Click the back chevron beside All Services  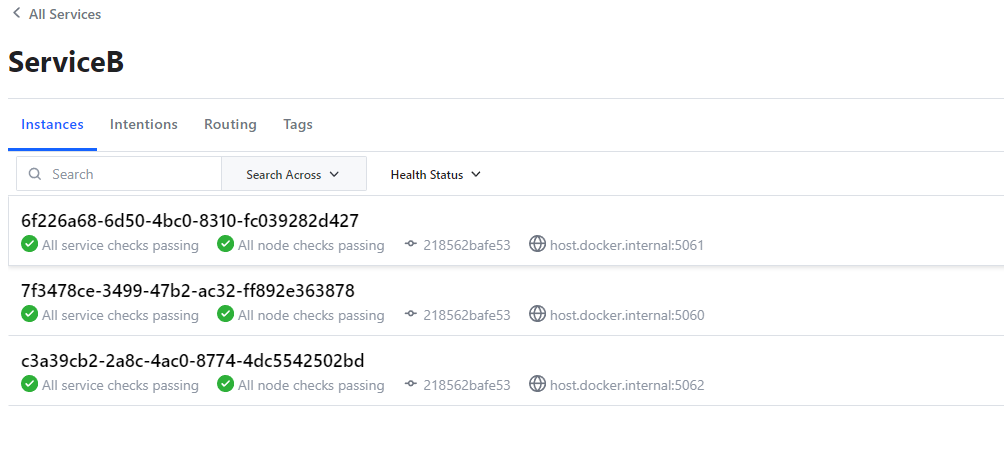(x=16, y=14)
